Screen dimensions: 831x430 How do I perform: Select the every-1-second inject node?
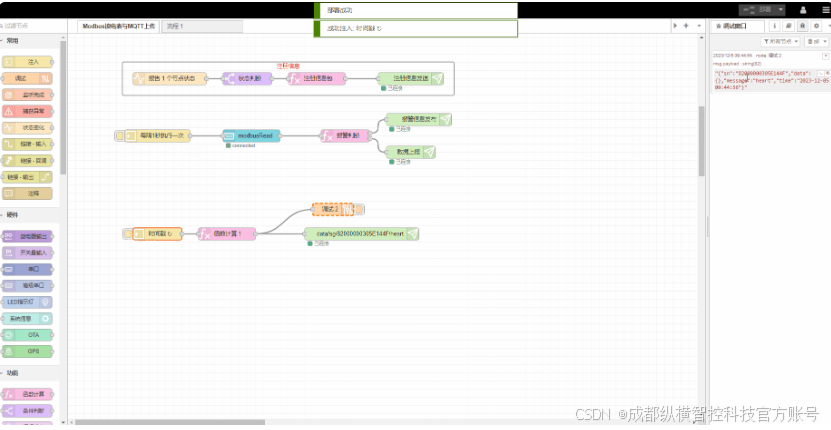(157, 136)
